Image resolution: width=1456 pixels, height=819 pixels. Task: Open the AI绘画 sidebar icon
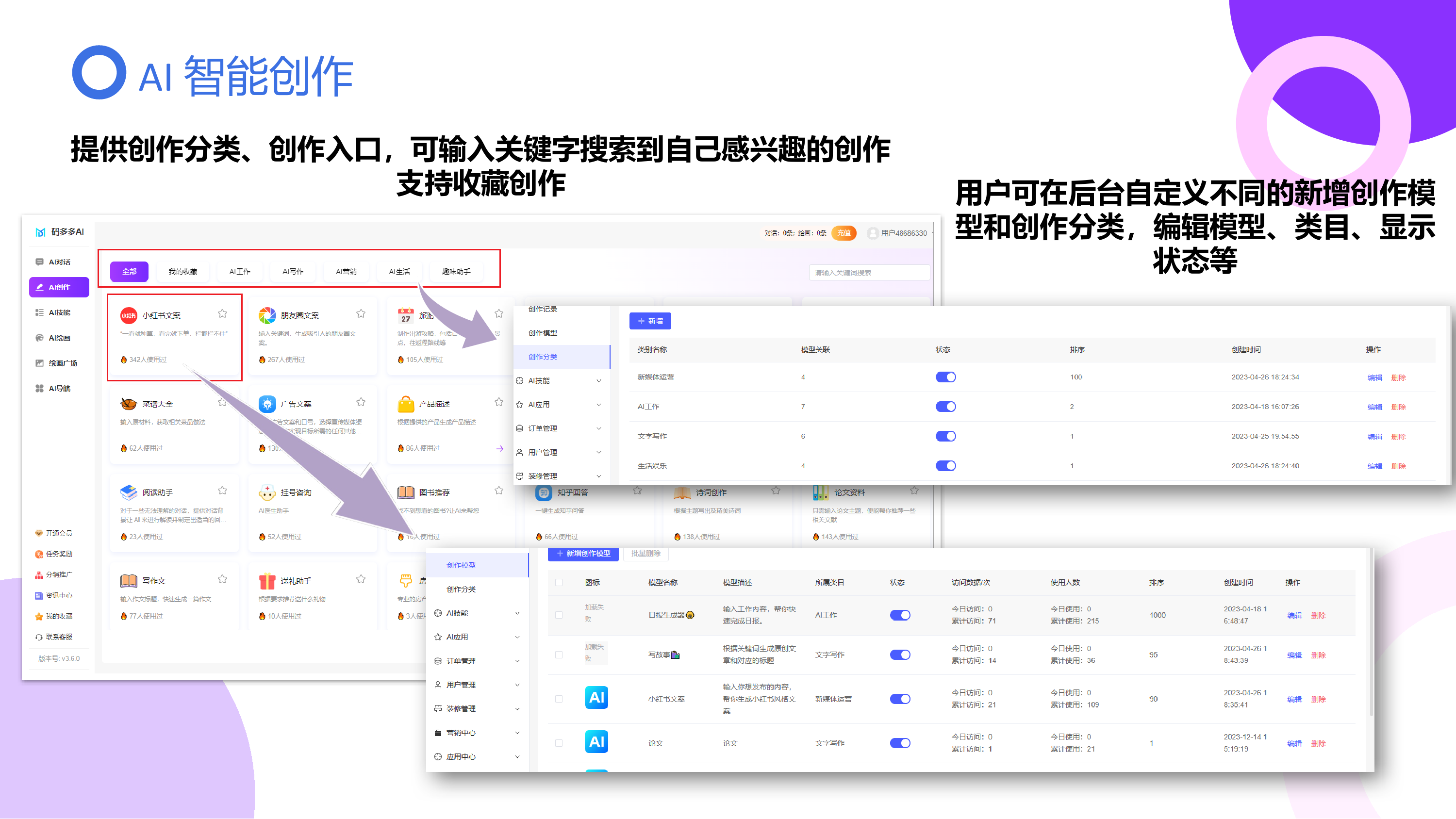(40, 338)
